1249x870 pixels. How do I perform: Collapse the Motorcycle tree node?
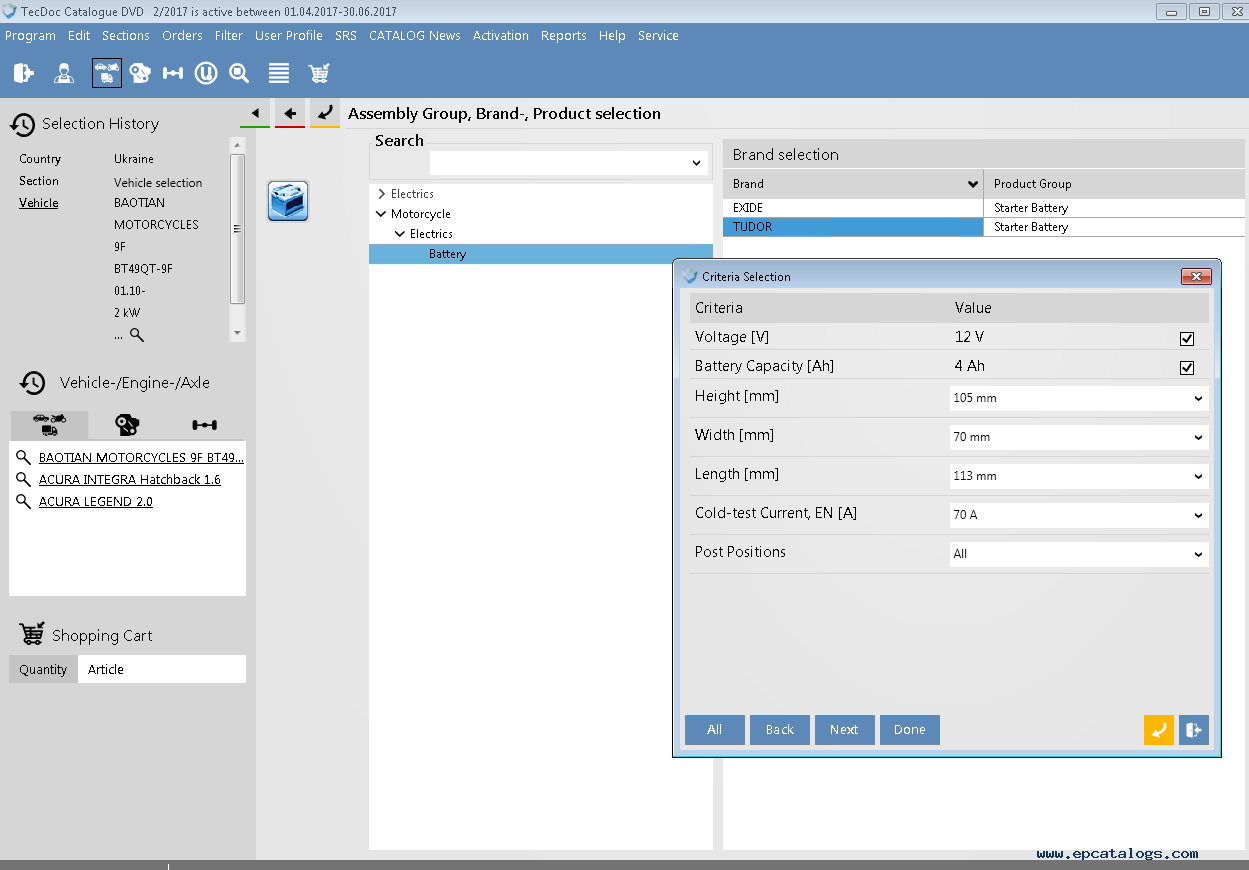[x=381, y=214]
